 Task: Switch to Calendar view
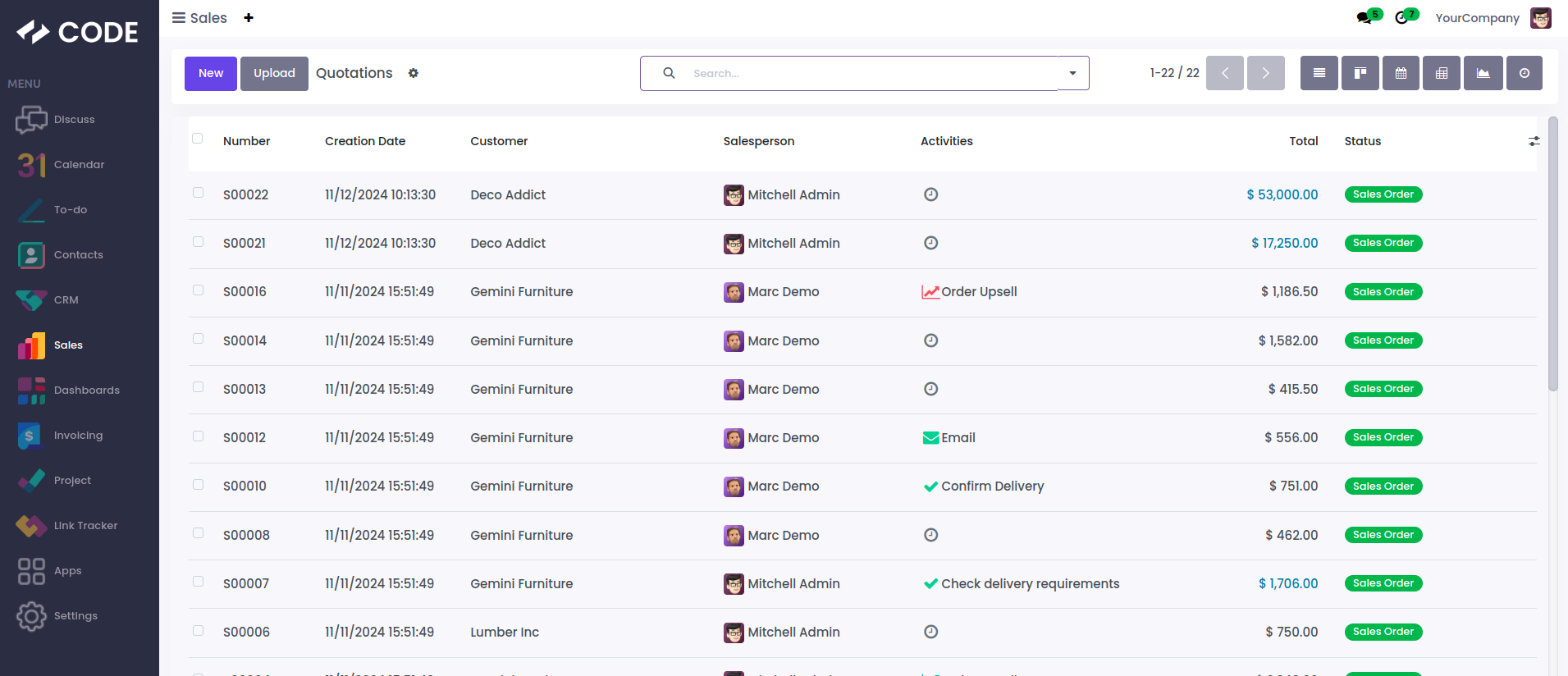(x=1401, y=73)
